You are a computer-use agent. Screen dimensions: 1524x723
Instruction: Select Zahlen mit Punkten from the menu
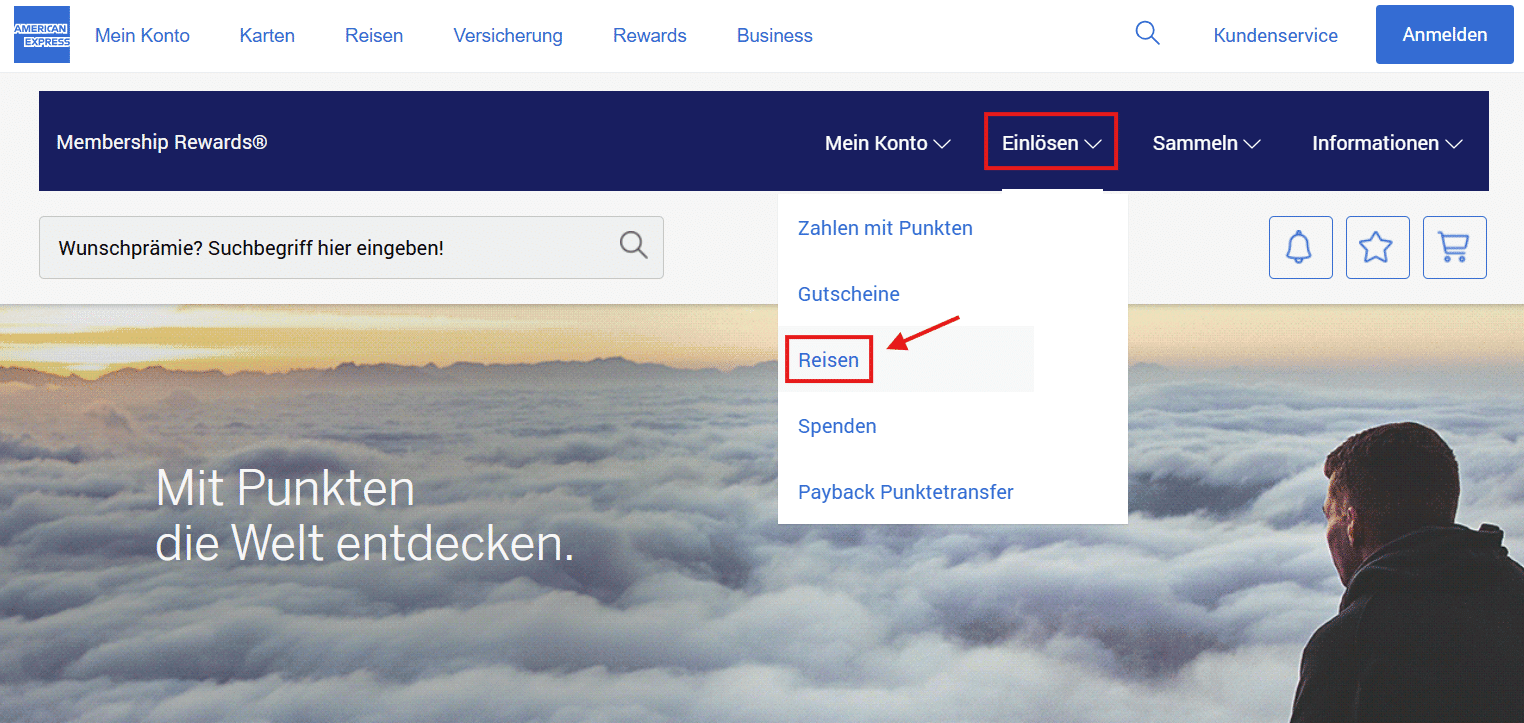click(x=884, y=228)
